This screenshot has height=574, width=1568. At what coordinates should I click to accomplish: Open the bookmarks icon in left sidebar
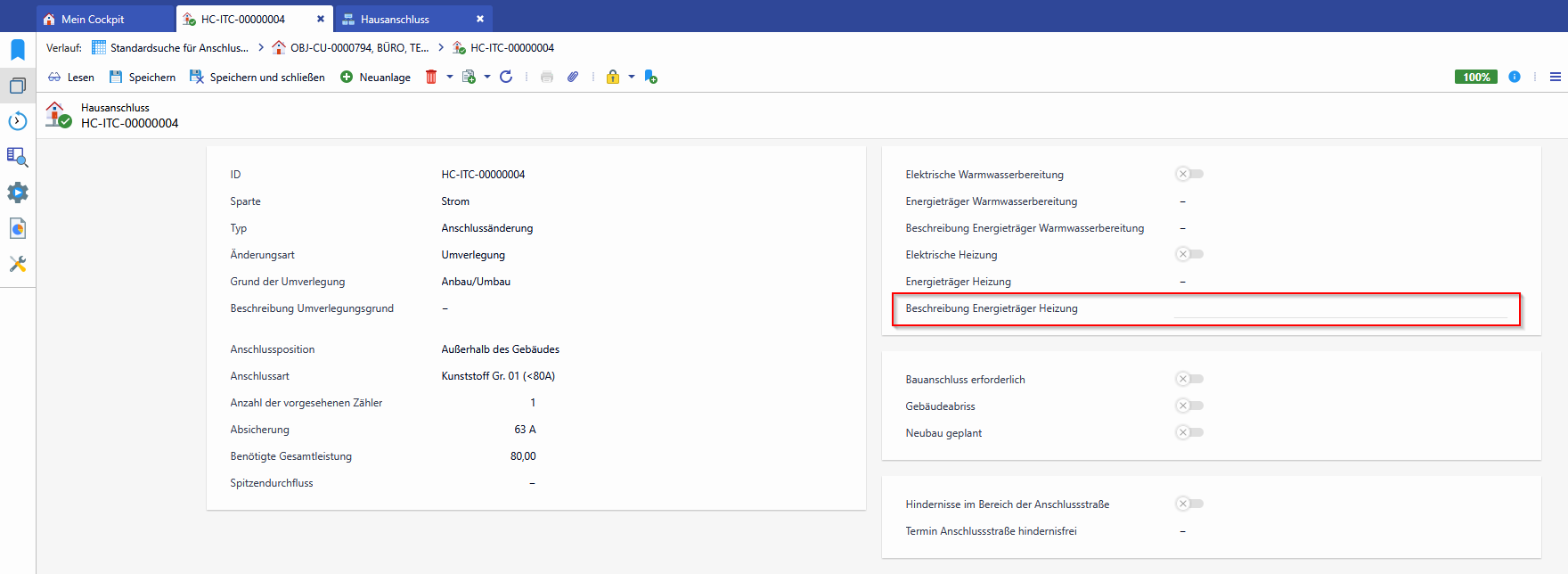tap(18, 49)
